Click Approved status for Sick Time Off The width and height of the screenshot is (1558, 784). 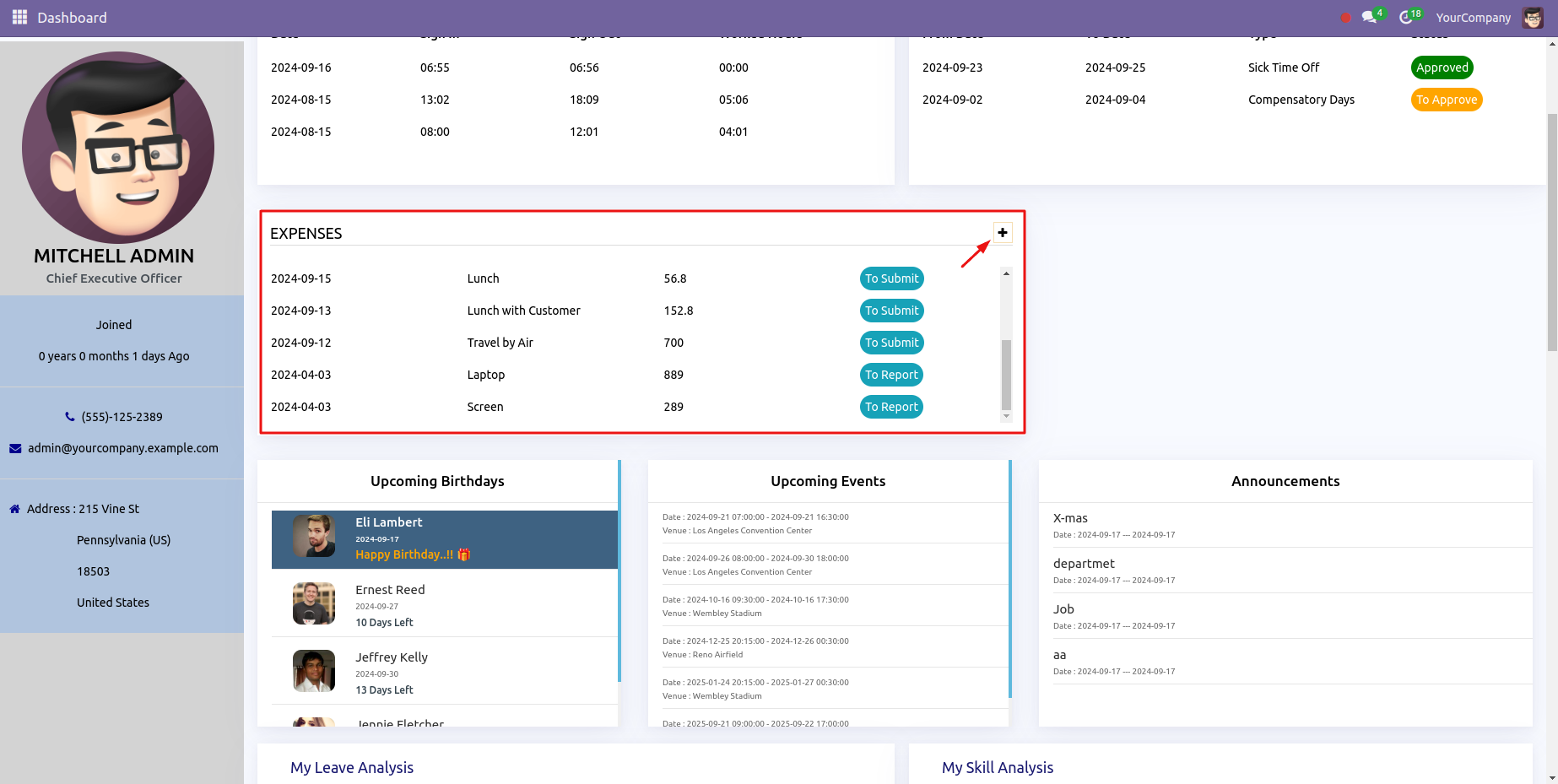click(x=1442, y=68)
